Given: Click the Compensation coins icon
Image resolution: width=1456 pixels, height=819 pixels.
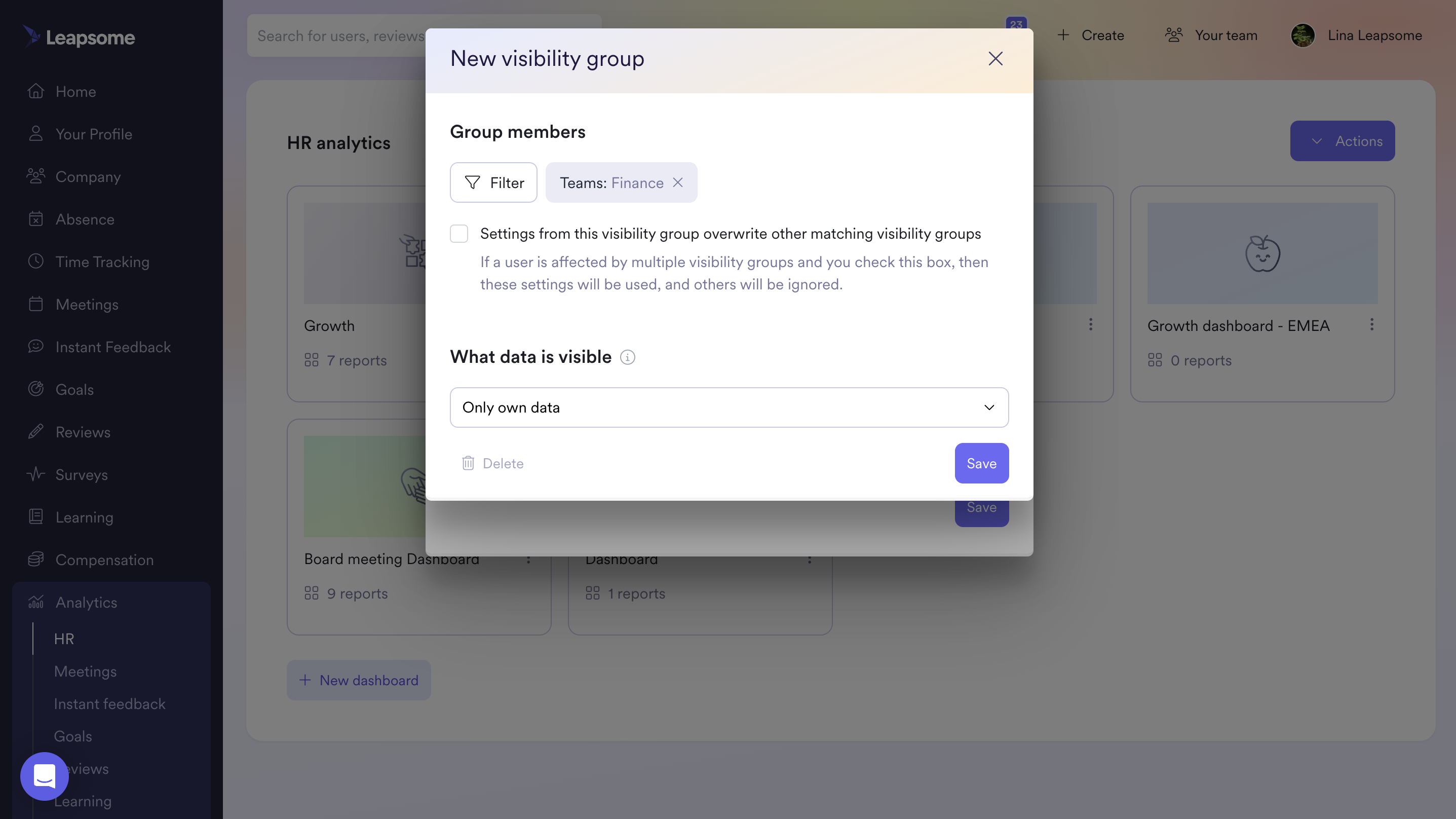Looking at the screenshot, I should click(35, 560).
